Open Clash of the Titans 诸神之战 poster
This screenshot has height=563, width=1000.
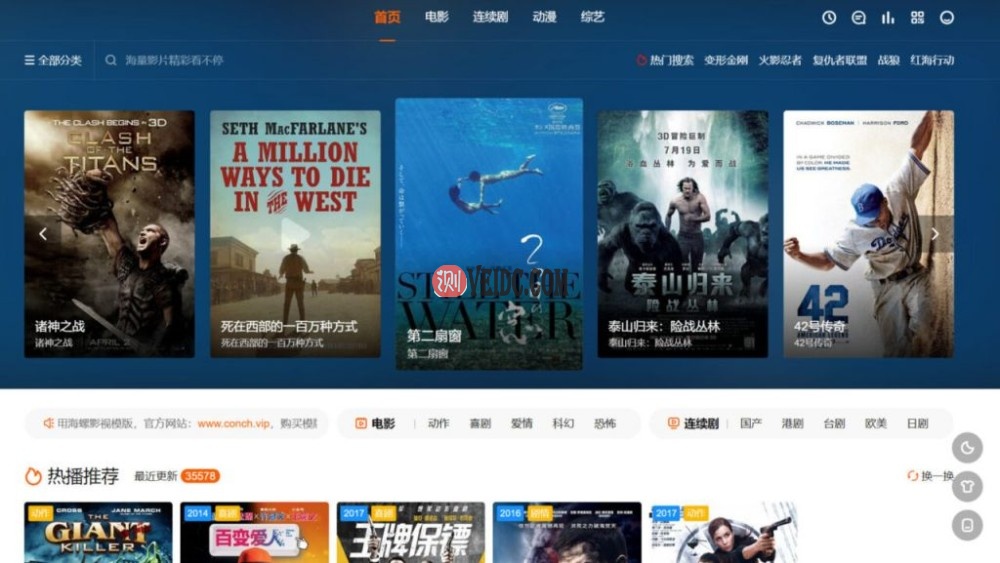[x=109, y=233]
